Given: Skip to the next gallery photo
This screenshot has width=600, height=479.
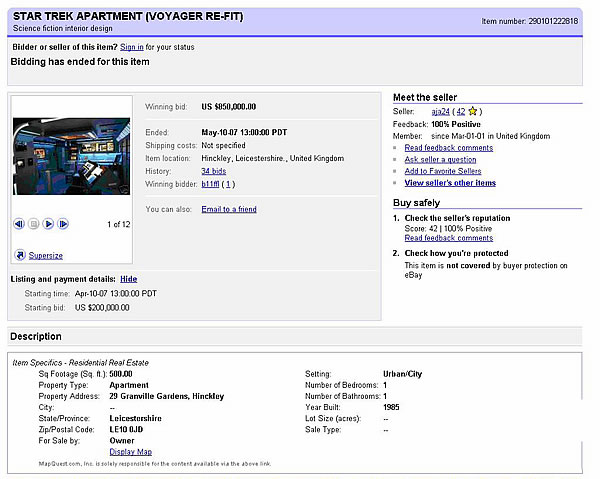Looking at the screenshot, I should point(63,224).
